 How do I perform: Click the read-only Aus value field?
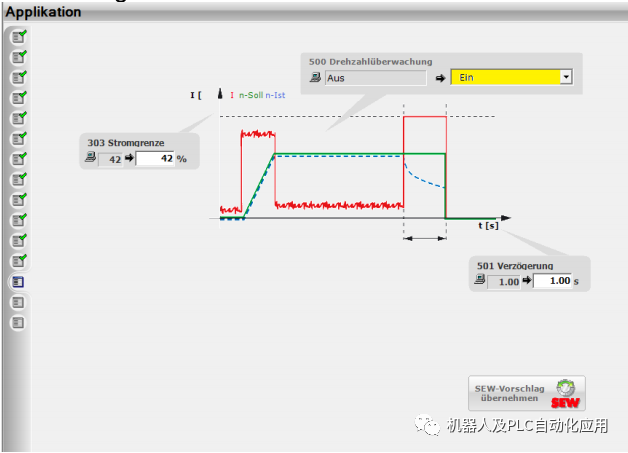tap(376, 78)
